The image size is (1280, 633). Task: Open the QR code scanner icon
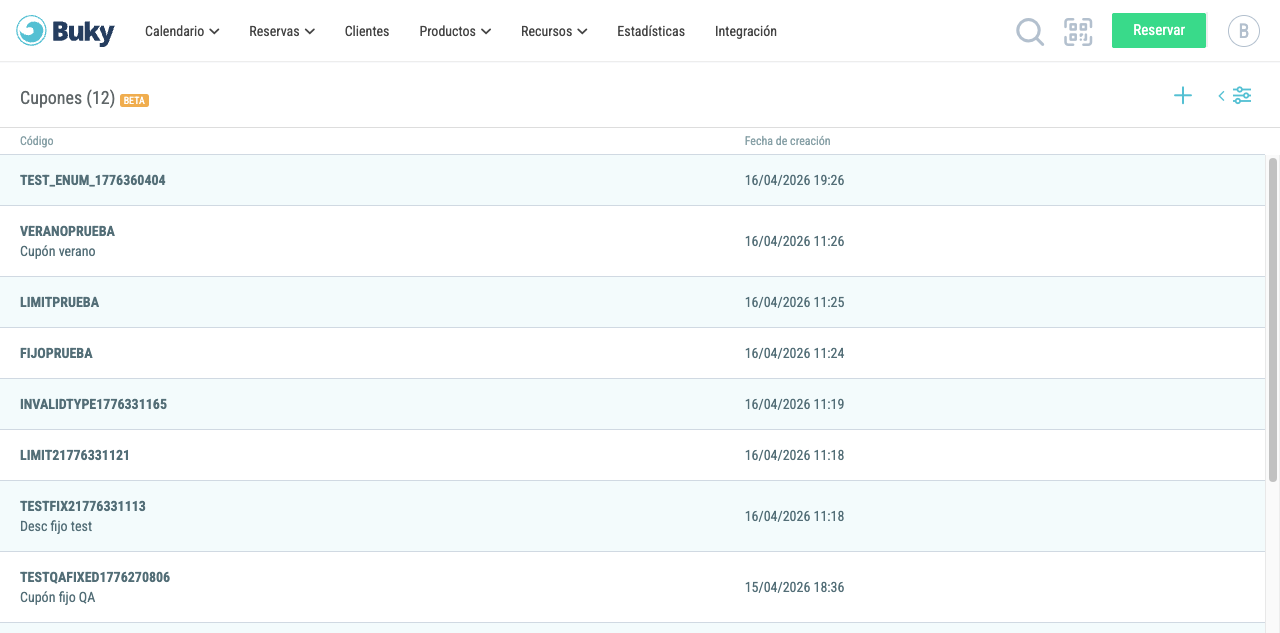[x=1078, y=32]
